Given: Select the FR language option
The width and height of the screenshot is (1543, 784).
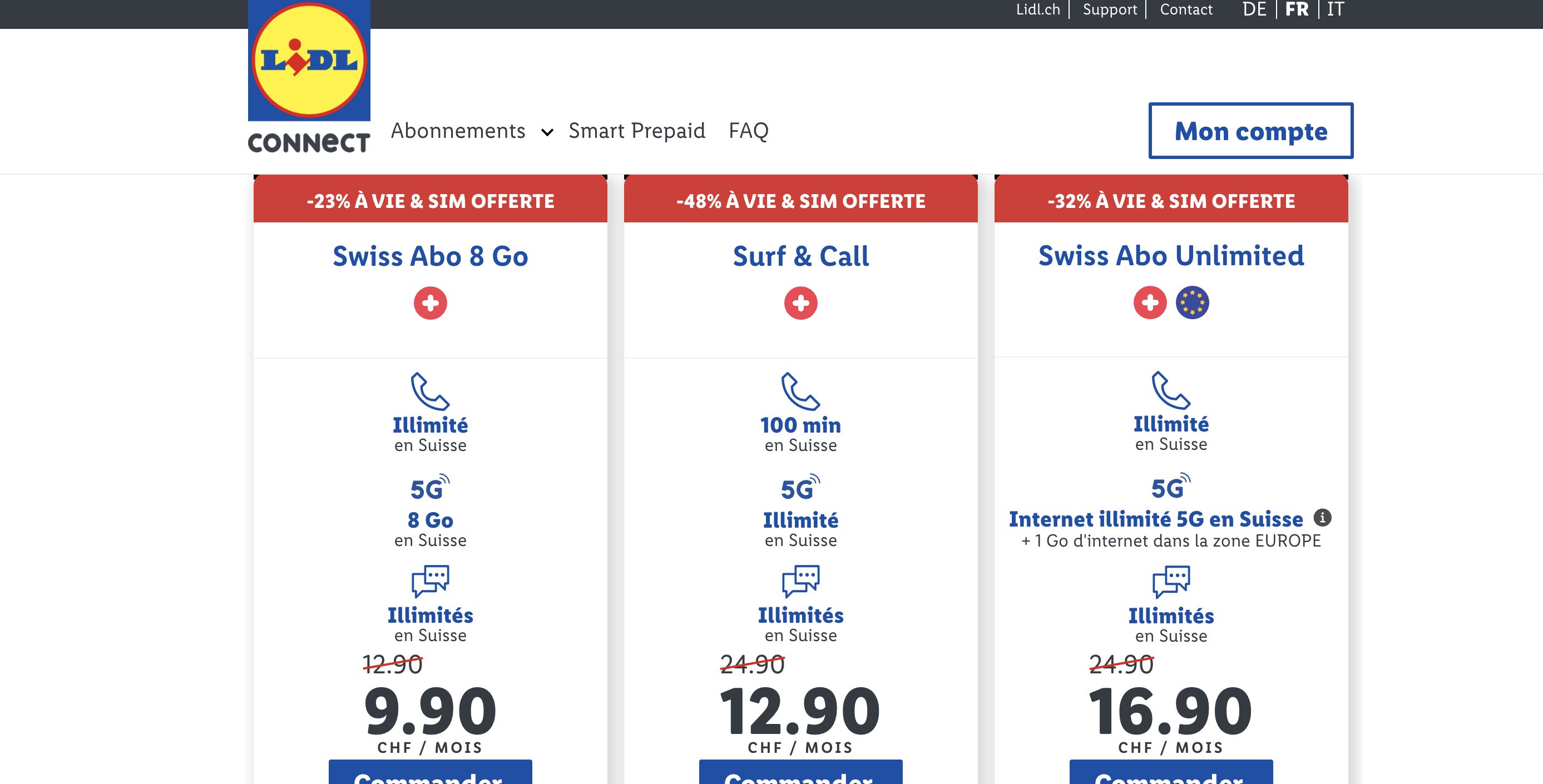Looking at the screenshot, I should click(1297, 9).
